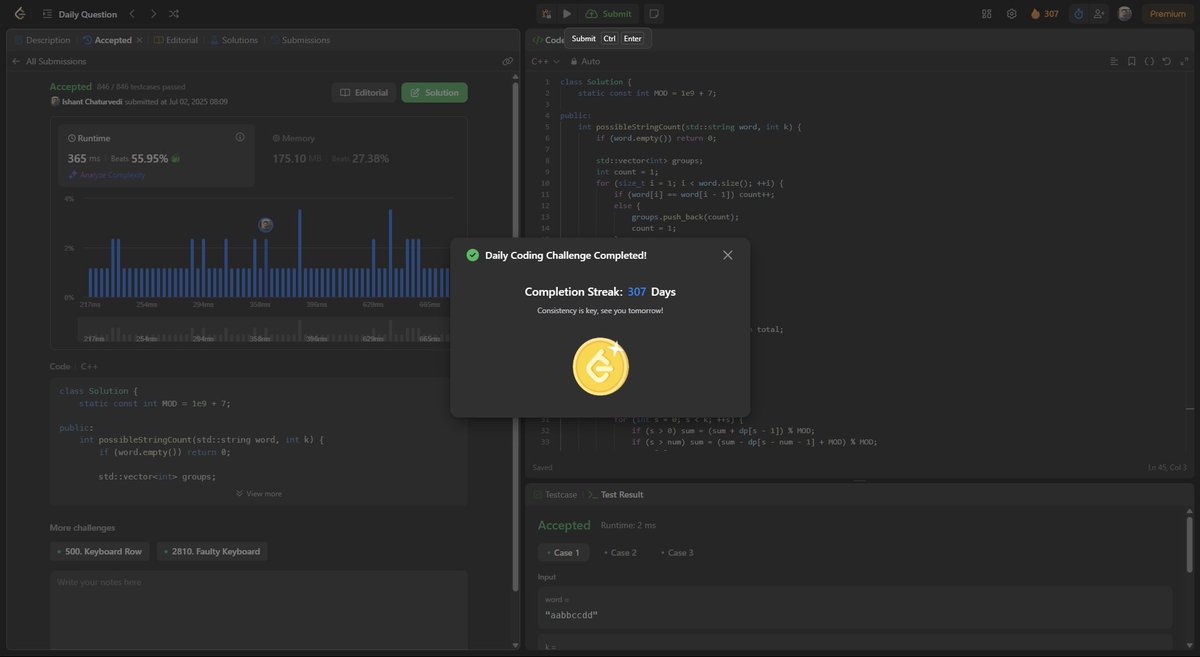
Task: Click the 307 streak number in dialog
Action: tap(637, 292)
